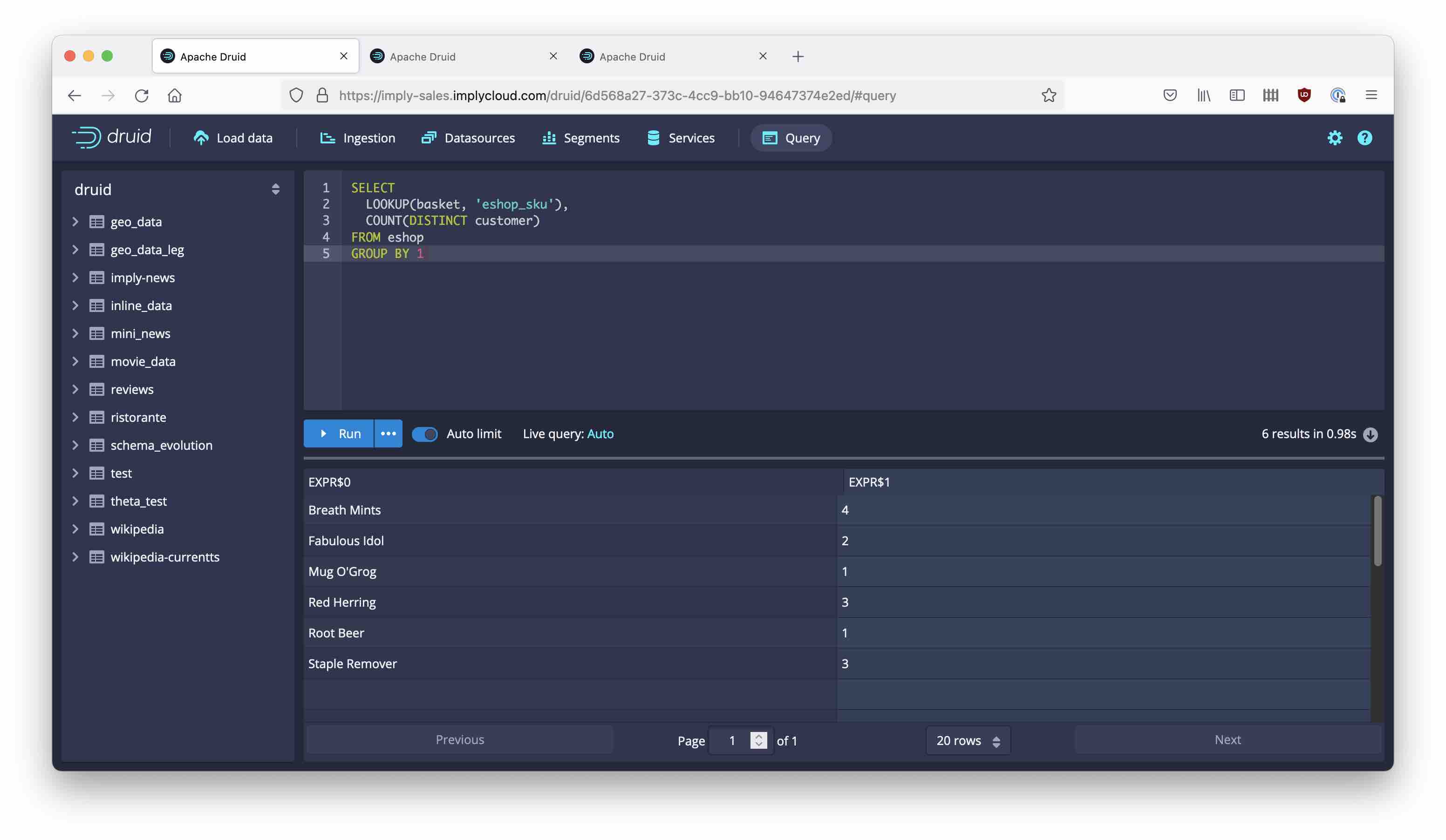Switch to the Query tab

click(x=791, y=138)
